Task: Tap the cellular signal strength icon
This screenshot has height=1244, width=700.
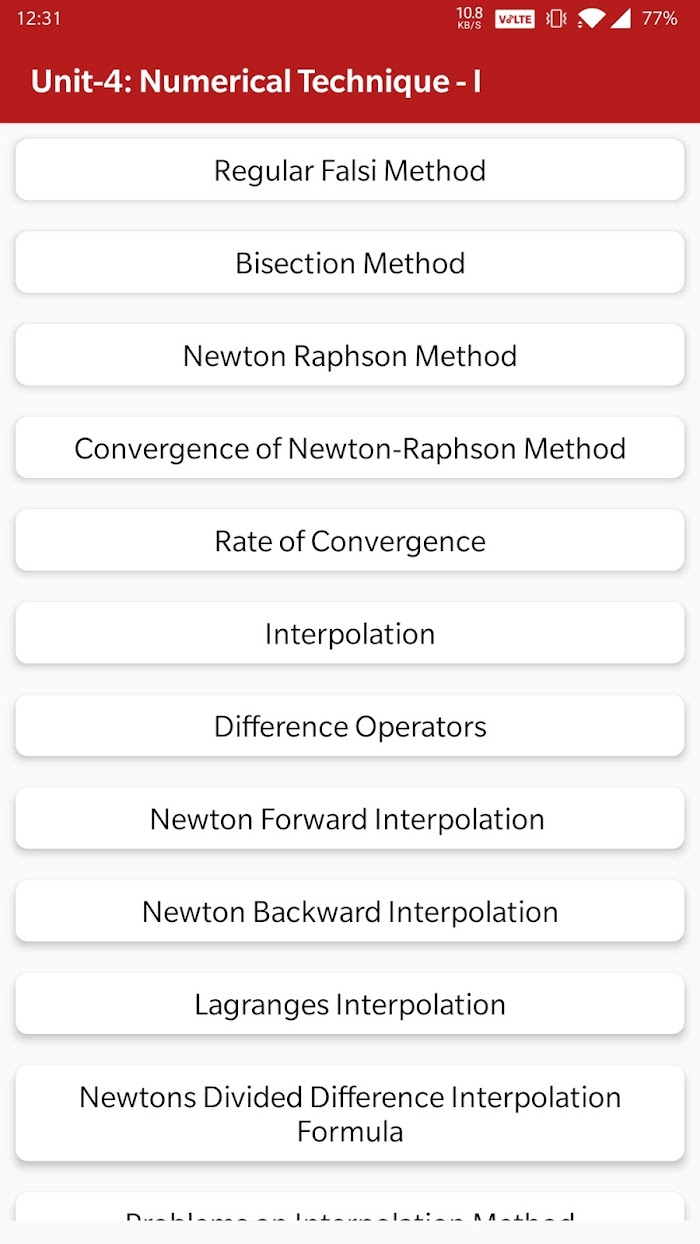Action: coord(621,18)
